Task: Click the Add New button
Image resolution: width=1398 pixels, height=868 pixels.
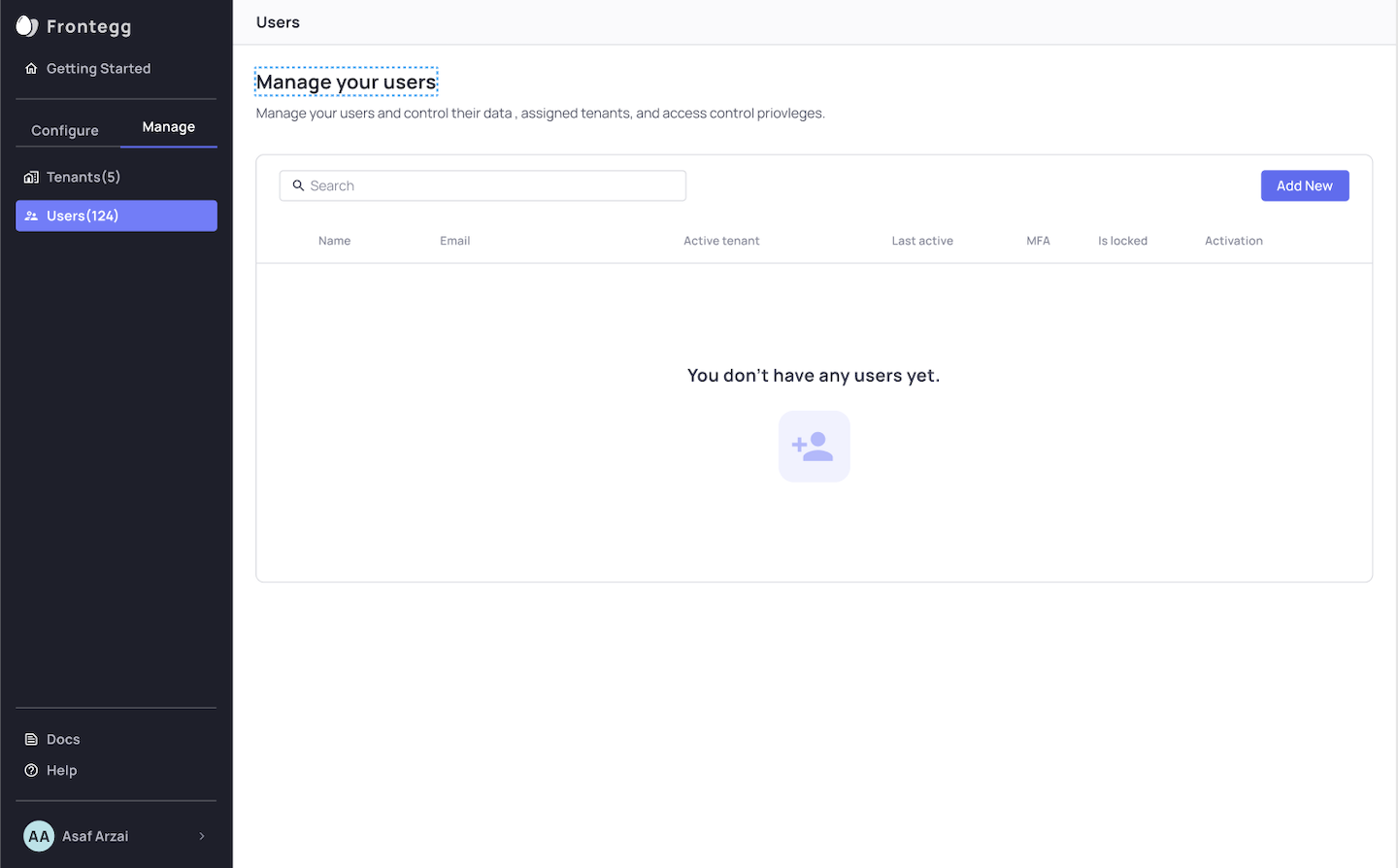Action: tap(1305, 185)
